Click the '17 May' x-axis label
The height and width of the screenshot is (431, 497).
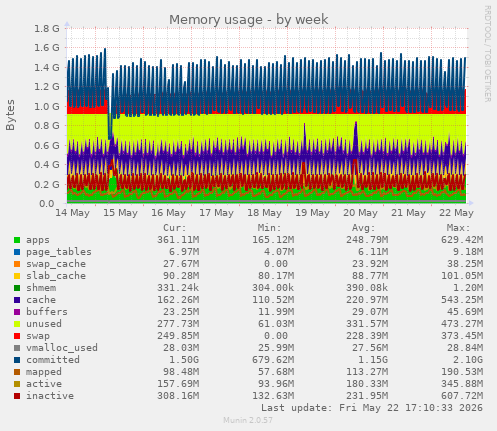[x=217, y=213]
